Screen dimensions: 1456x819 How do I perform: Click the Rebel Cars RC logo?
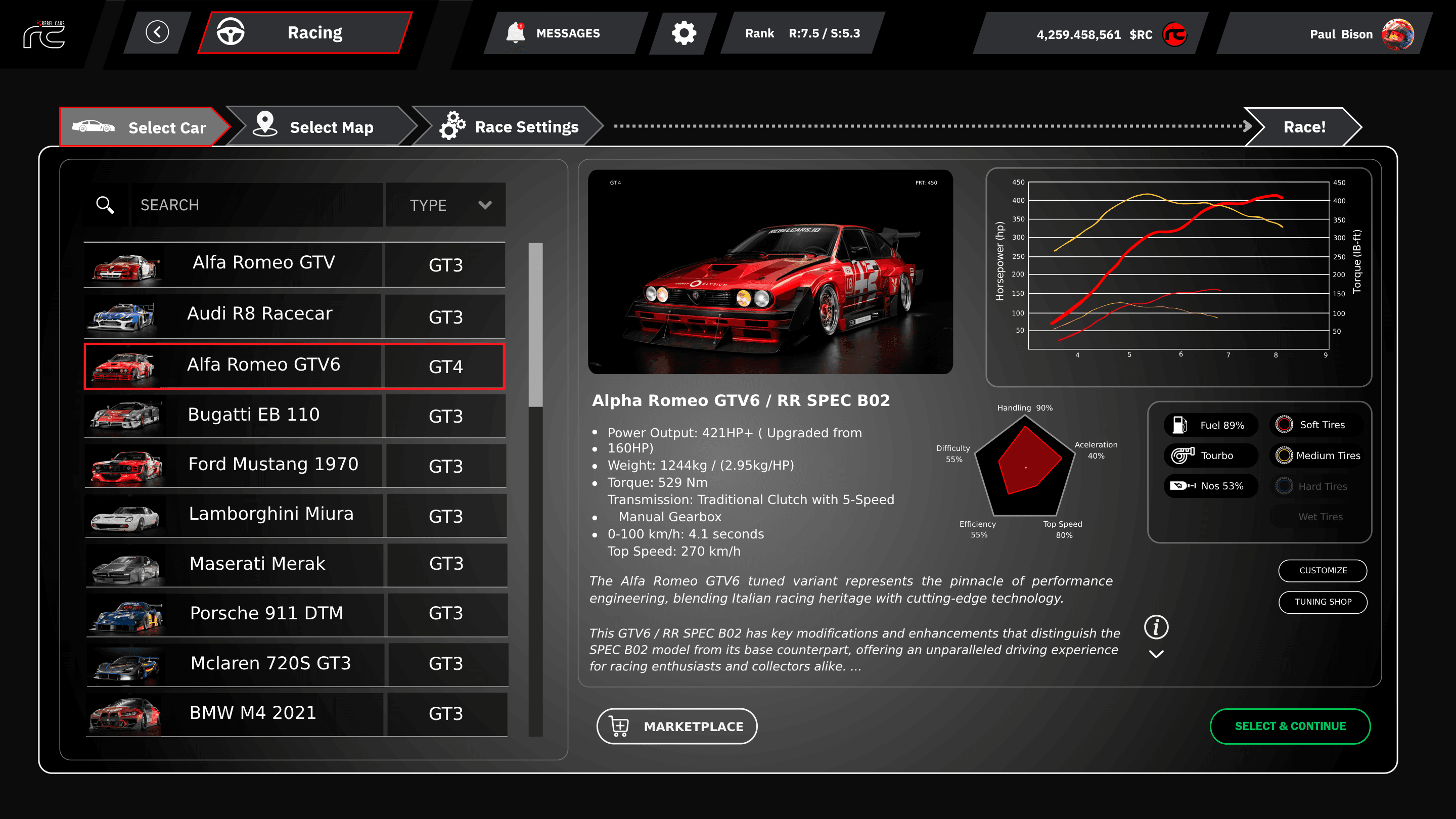[x=44, y=34]
